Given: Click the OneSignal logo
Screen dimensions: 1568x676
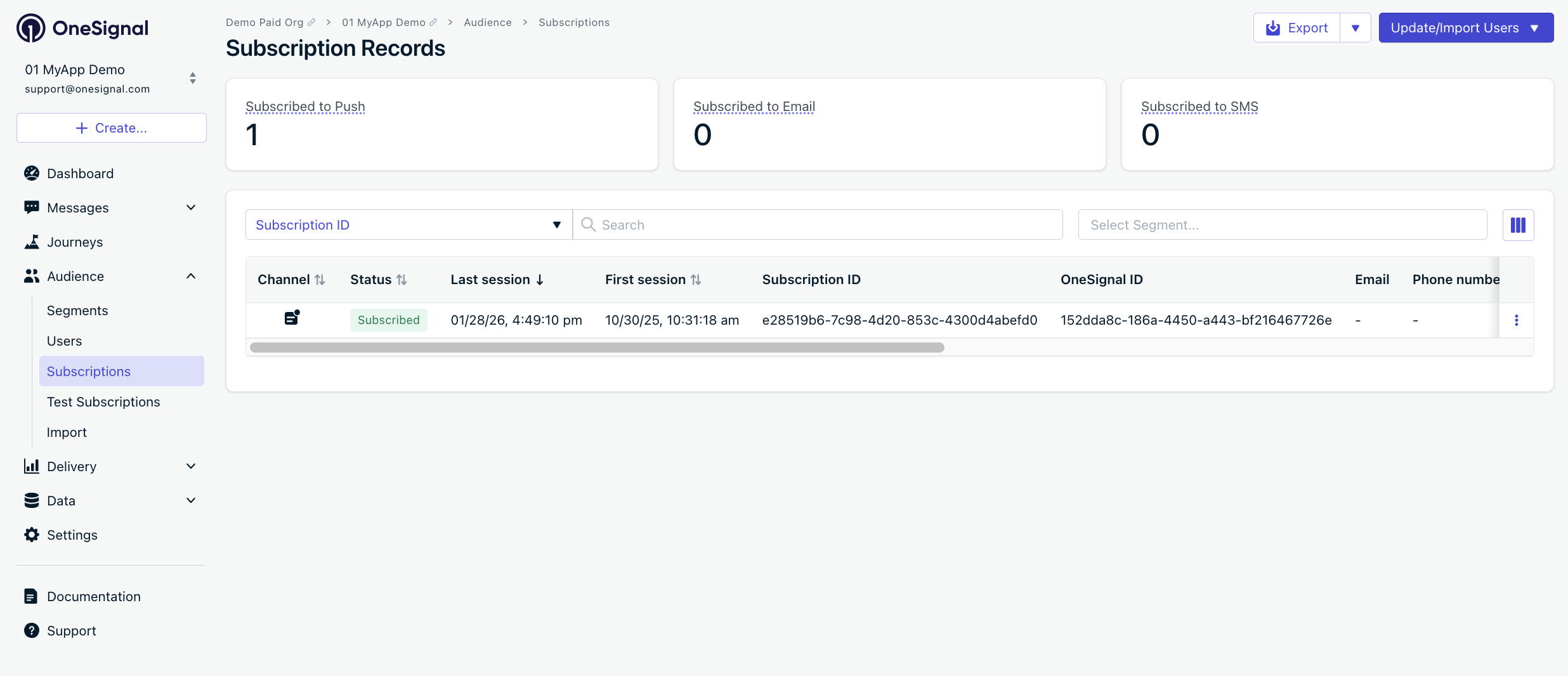Looking at the screenshot, I should (82, 27).
